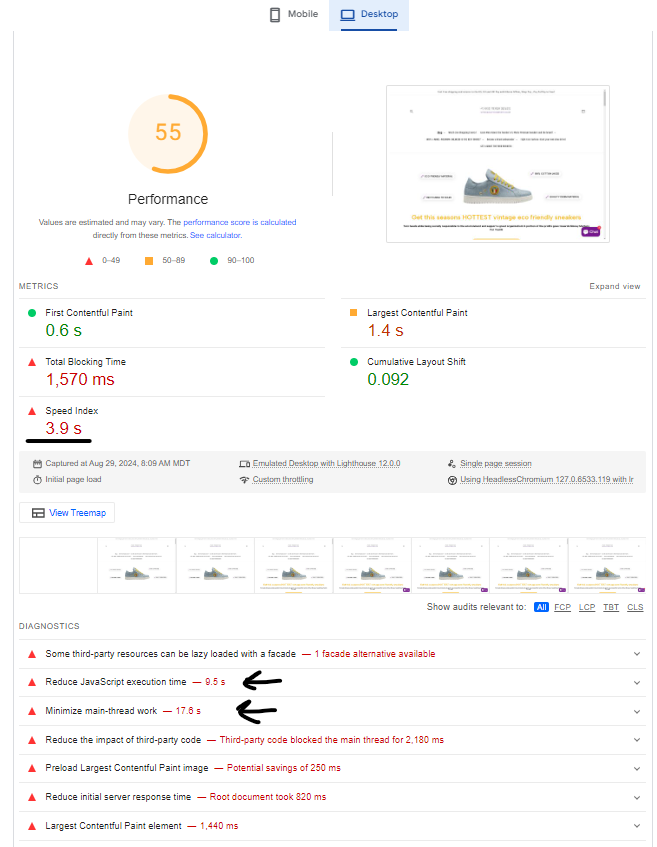Show only FCP relevant audits
Image resolution: width=657 pixels, height=847 pixels.
564,607
